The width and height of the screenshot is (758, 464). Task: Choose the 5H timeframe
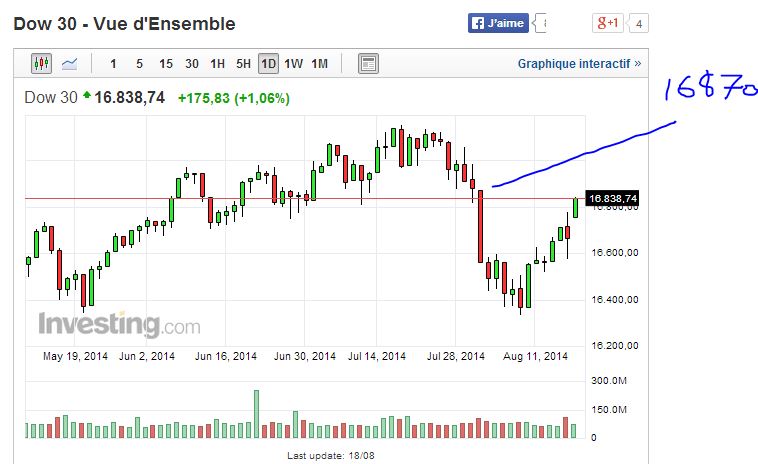click(x=243, y=64)
